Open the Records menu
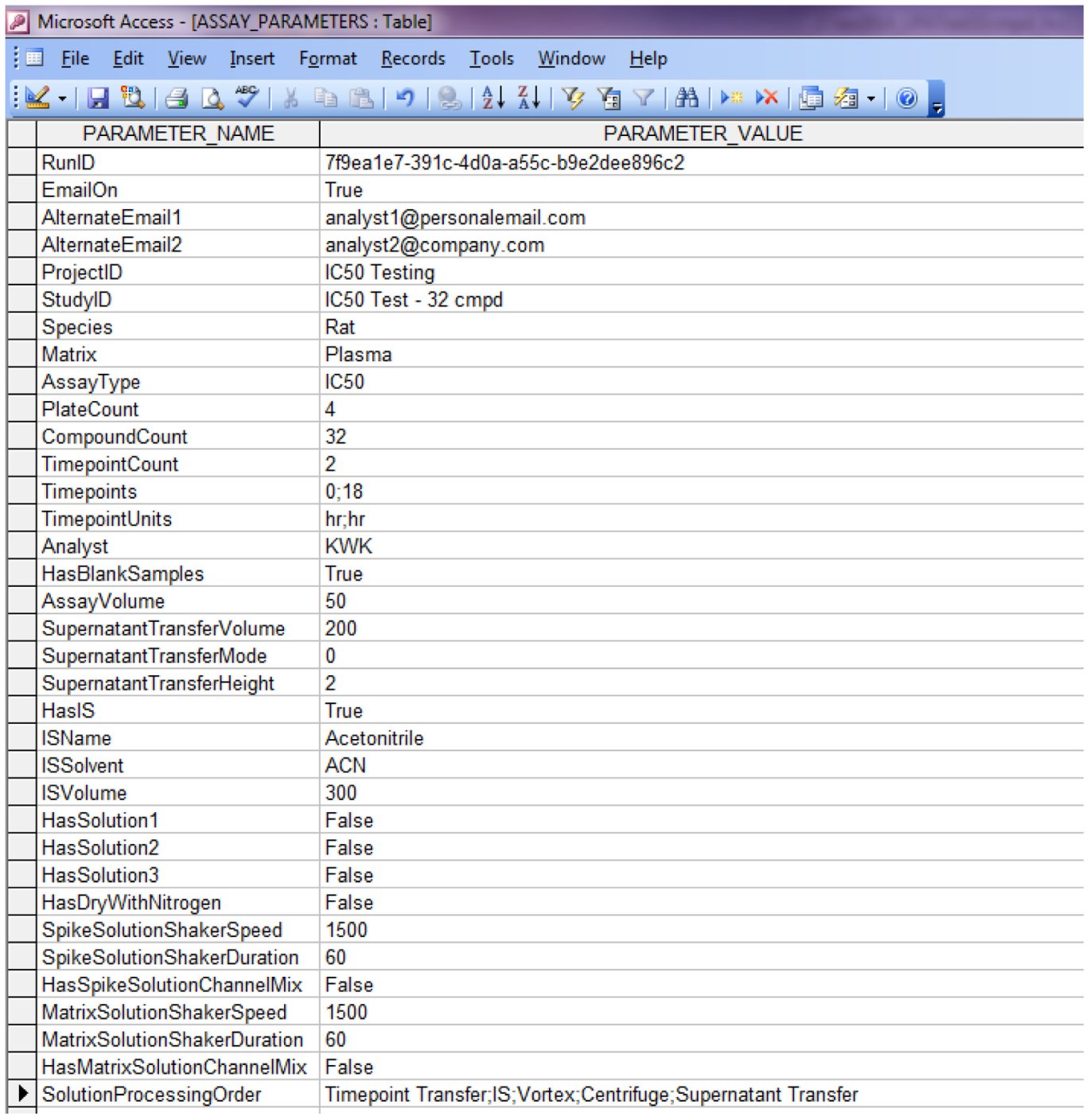 coord(413,59)
